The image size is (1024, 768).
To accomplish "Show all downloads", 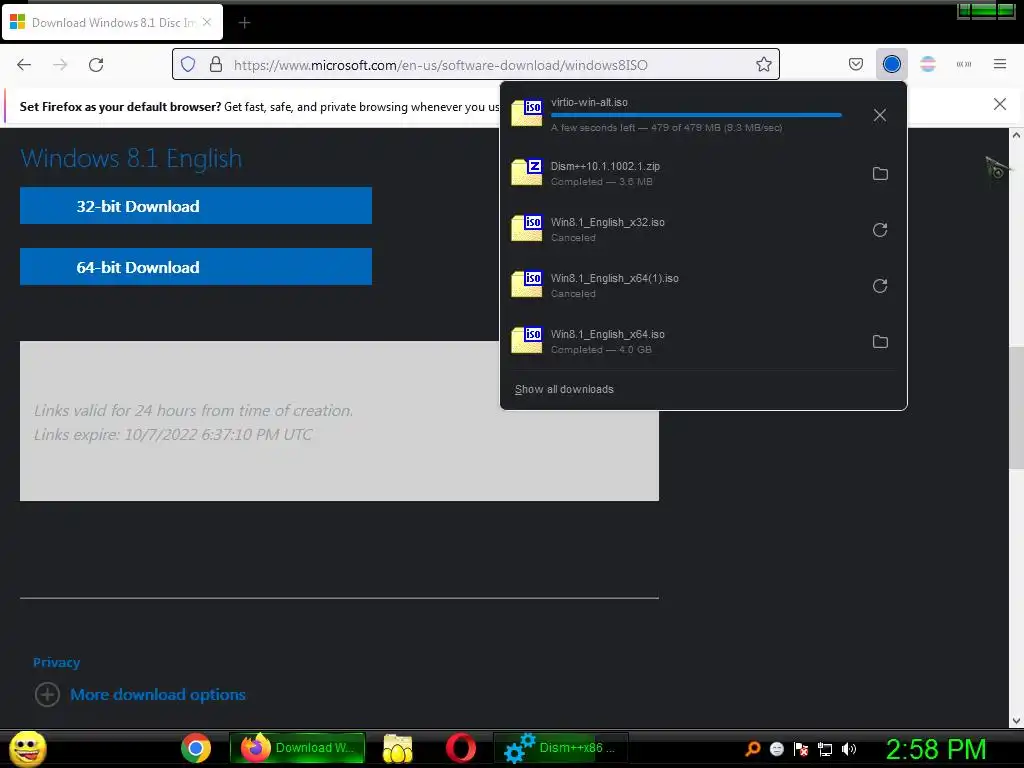I will 564,389.
